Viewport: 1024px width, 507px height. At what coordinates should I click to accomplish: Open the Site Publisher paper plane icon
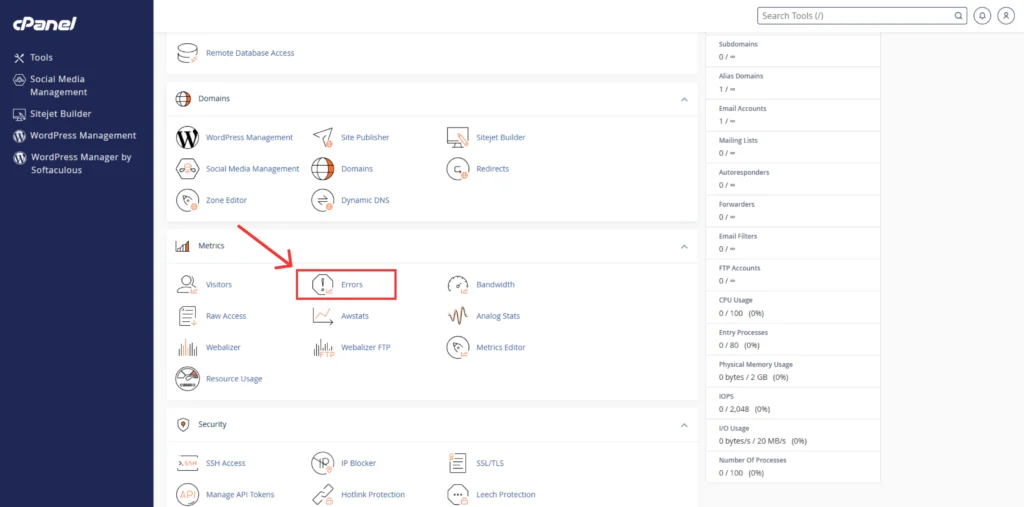click(323, 138)
